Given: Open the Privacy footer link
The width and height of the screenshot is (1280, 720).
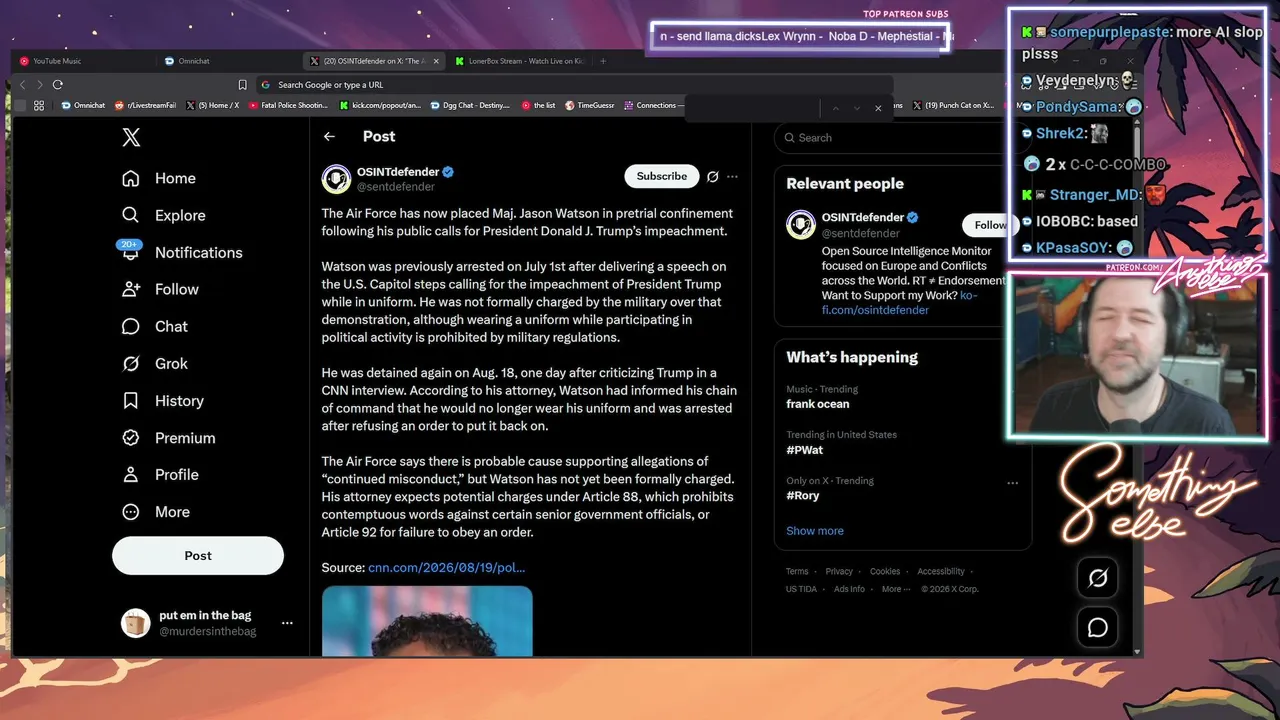Looking at the screenshot, I should point(839,571).
